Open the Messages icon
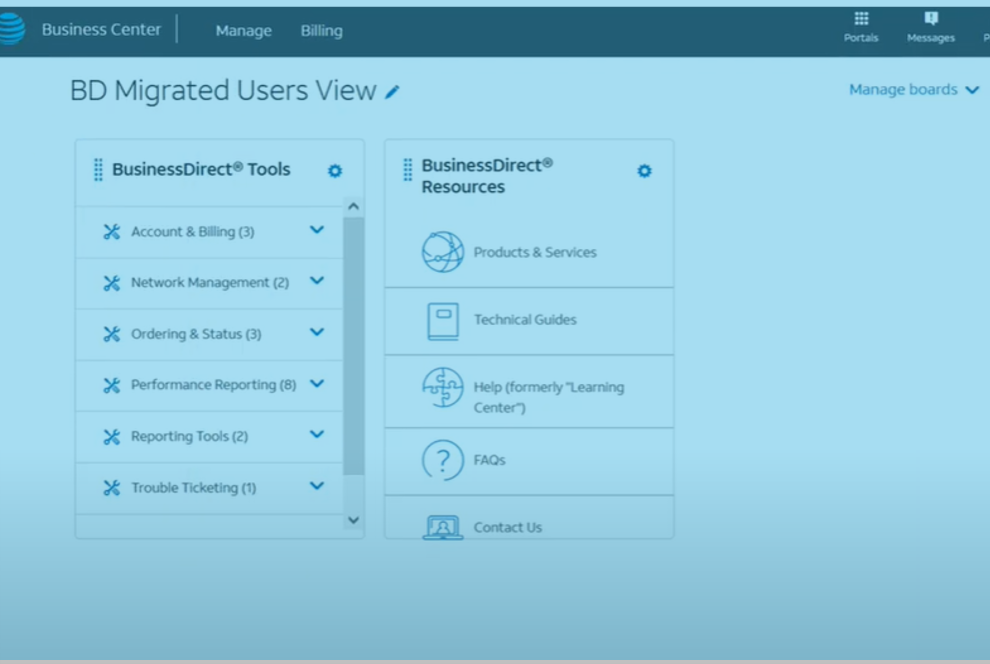This screenshot has width=990, height=664. pyautogui.click(x=931, y=18)
